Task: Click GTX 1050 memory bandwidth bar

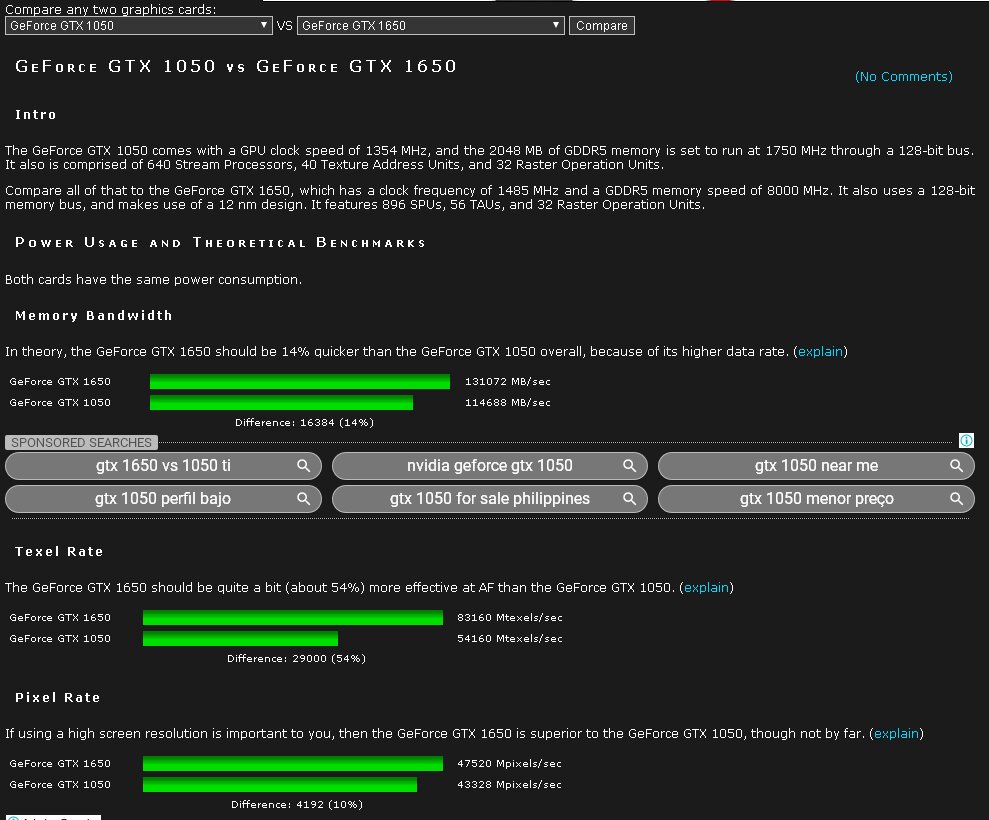Action: tap(281, 402)
